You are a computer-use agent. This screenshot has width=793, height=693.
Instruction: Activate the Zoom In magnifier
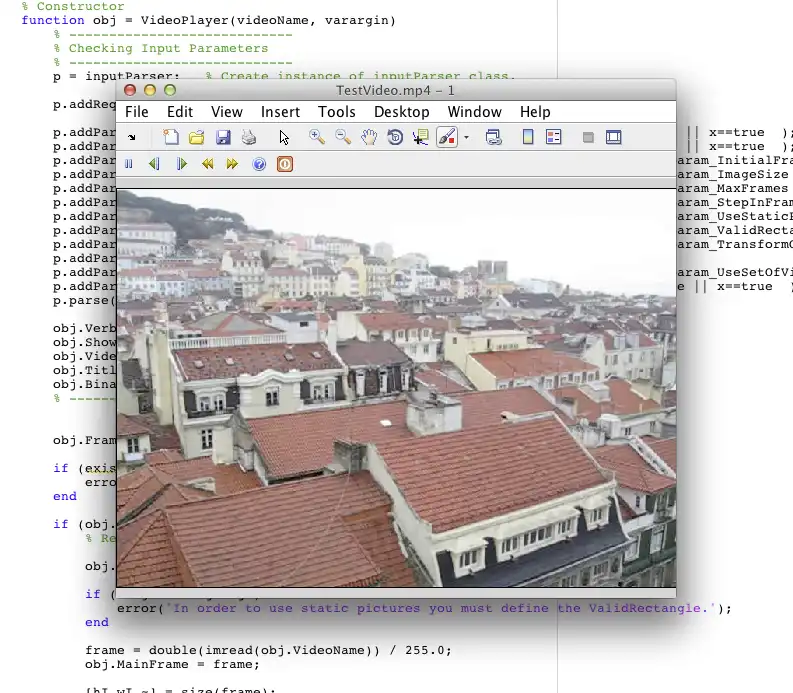click(x=317, y=137)
